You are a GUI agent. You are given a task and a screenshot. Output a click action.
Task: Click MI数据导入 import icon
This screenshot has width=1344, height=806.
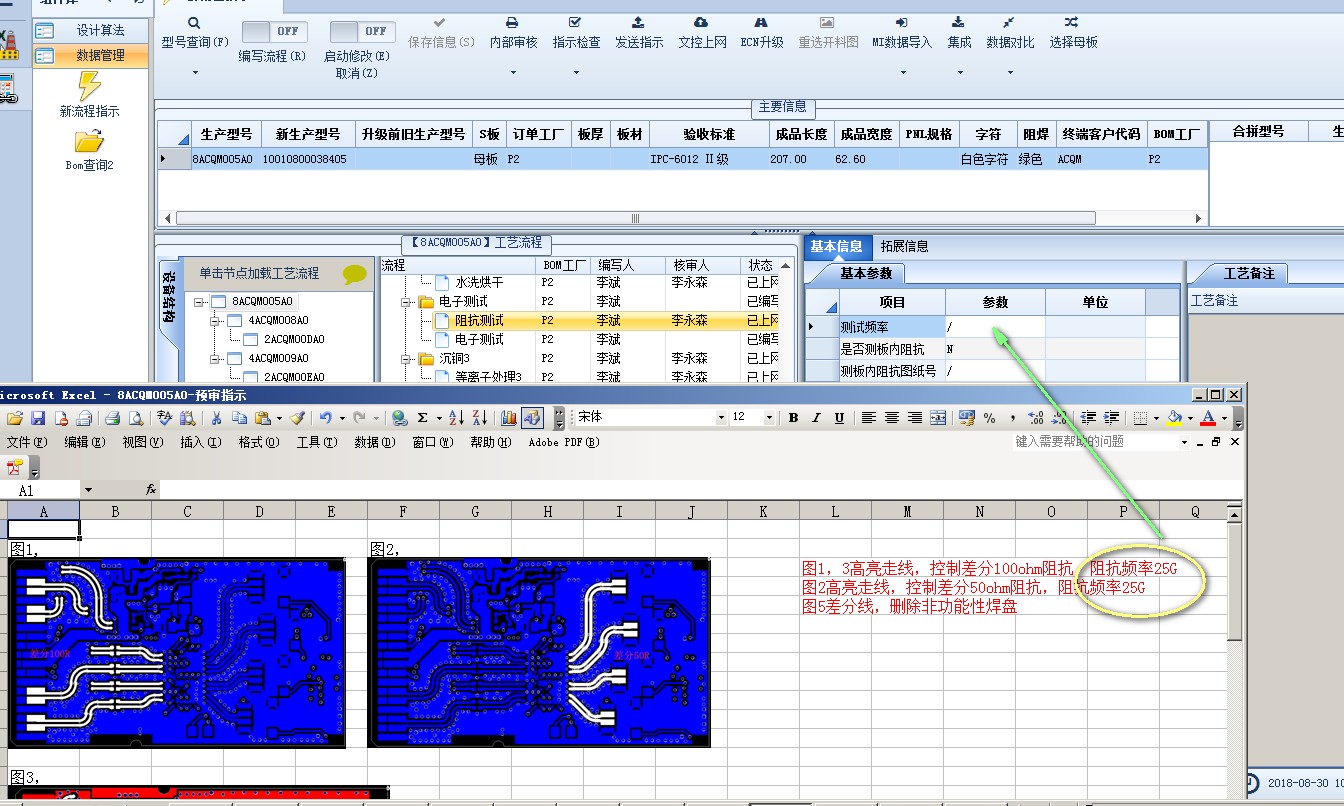pos(901,23)
